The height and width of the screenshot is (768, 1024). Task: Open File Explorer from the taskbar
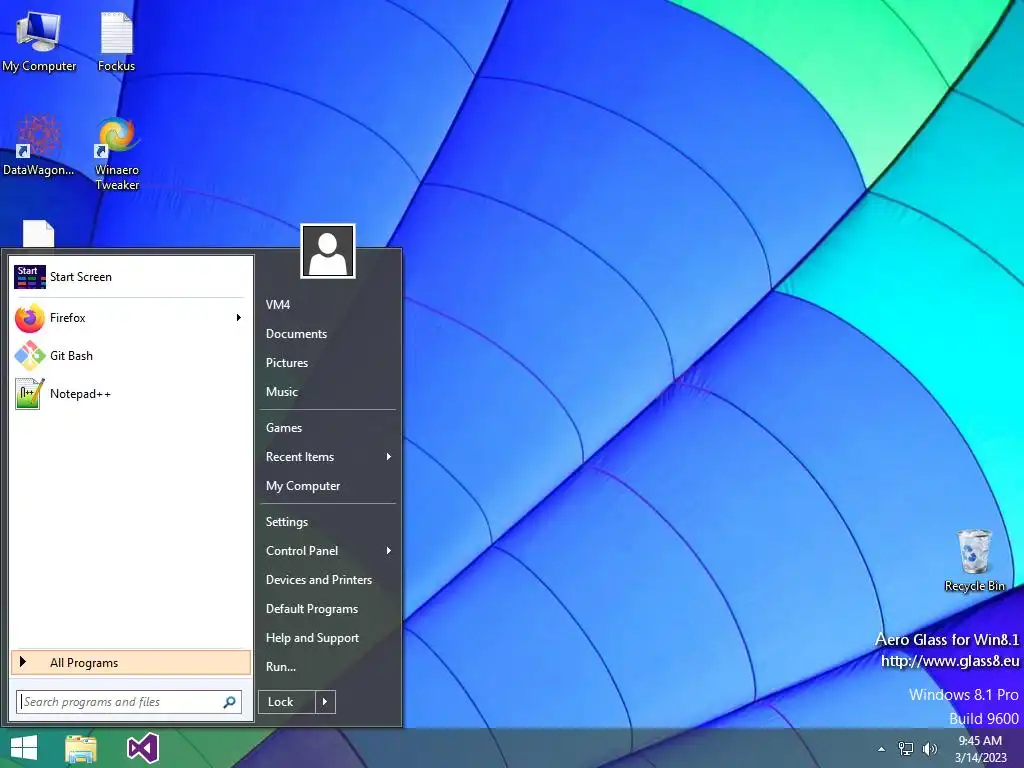coord(81,748)
